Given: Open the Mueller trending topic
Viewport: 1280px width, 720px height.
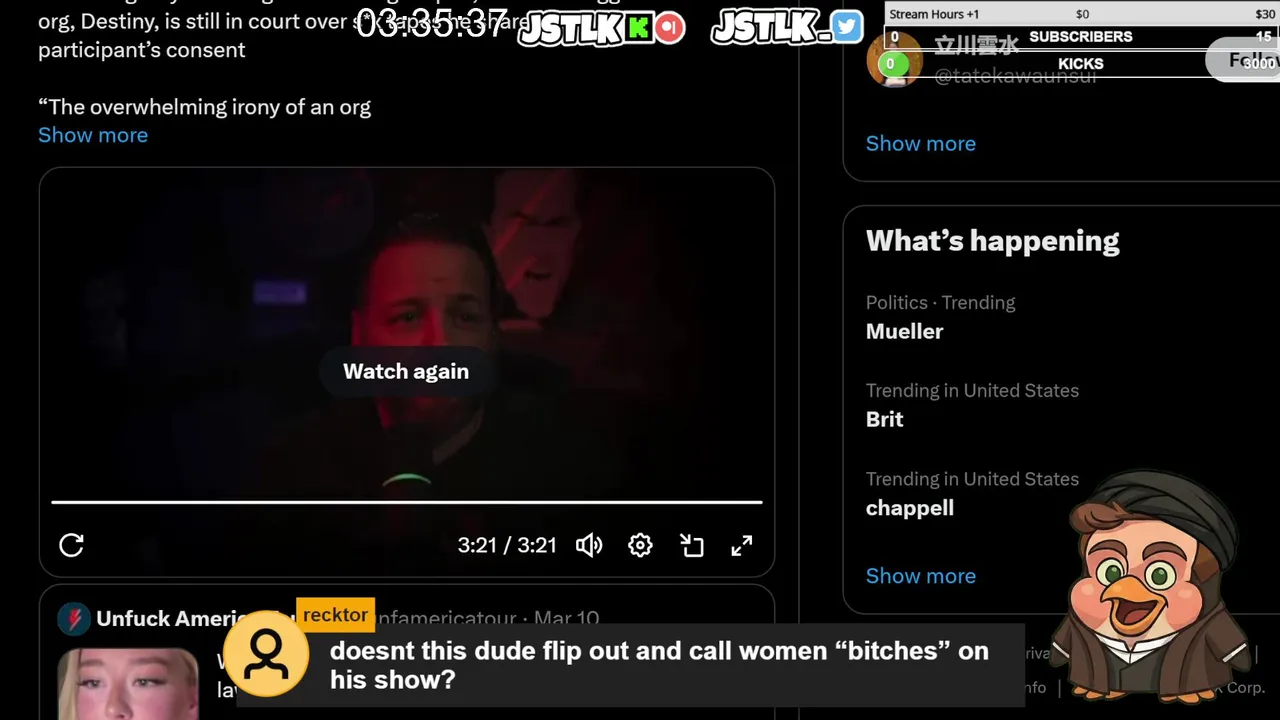Looking at the screenshot, I should (905, 331).
